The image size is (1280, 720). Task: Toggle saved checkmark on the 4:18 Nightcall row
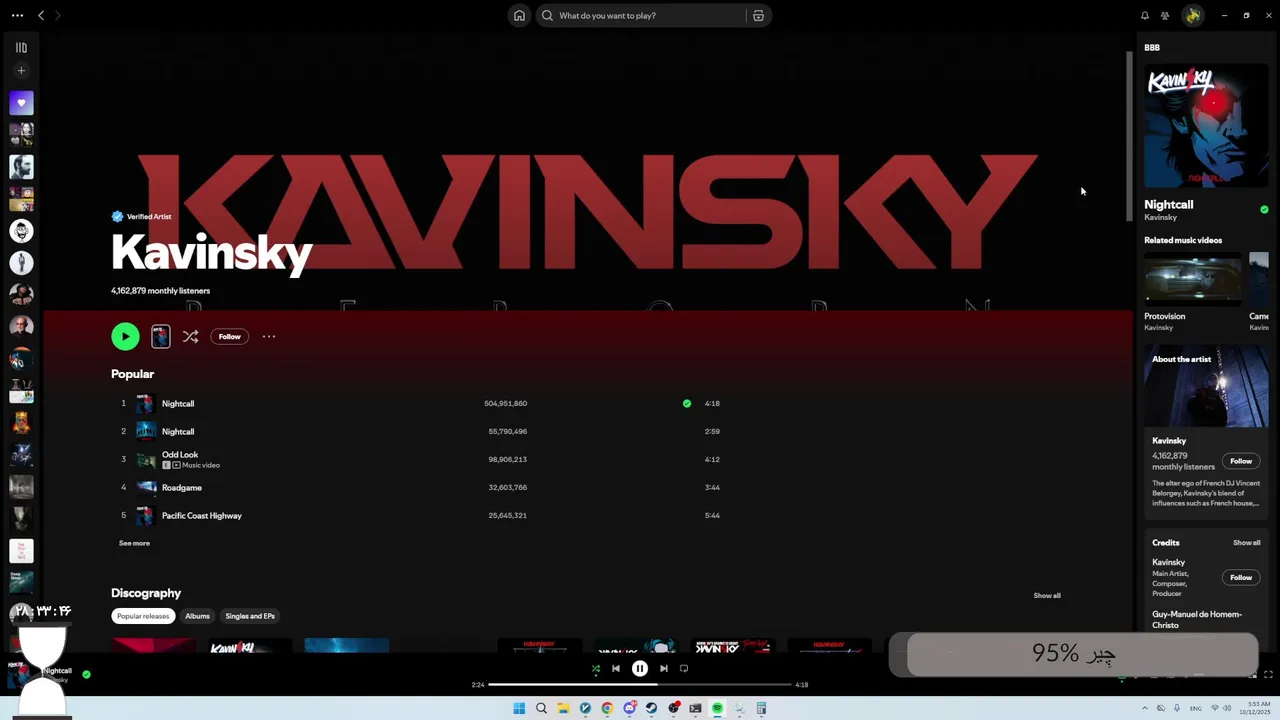point(687,403)
